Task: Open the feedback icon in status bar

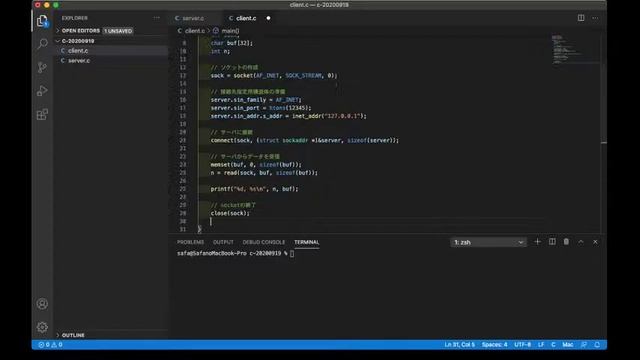Action: tap(584, 345)
